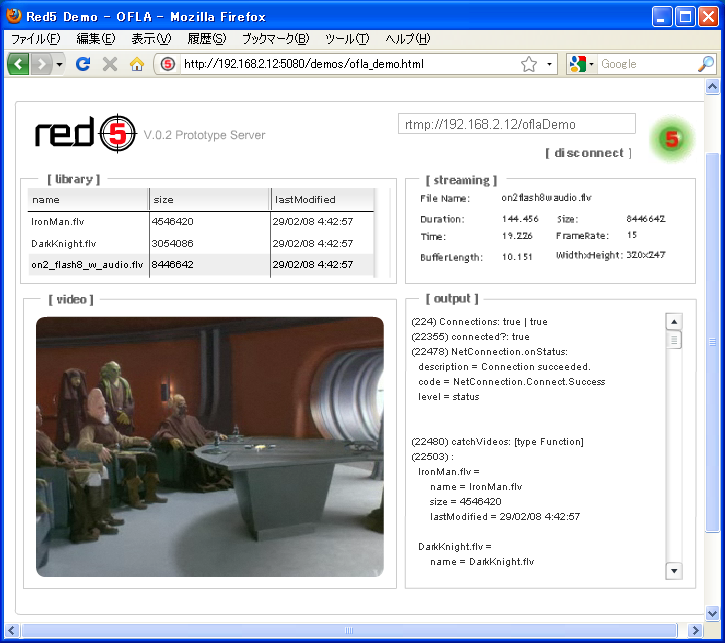Screen dimensions: 725x643
Task: Click the URL address field
Action: tap(349, 64)
